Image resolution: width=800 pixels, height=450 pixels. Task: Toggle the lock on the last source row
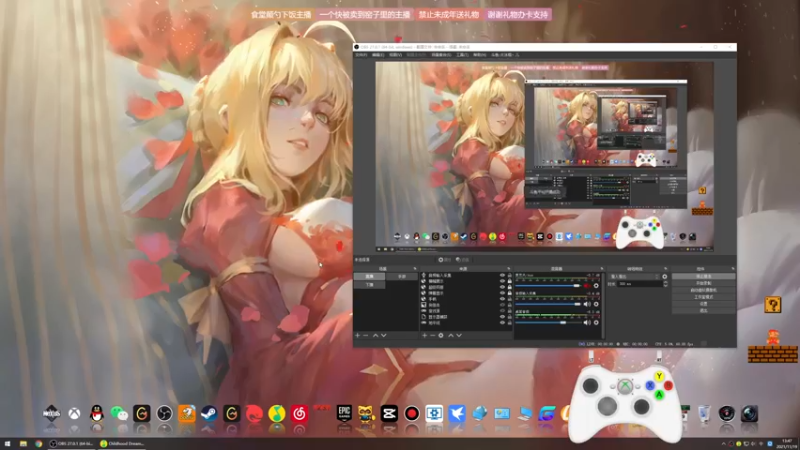(510, 322)
